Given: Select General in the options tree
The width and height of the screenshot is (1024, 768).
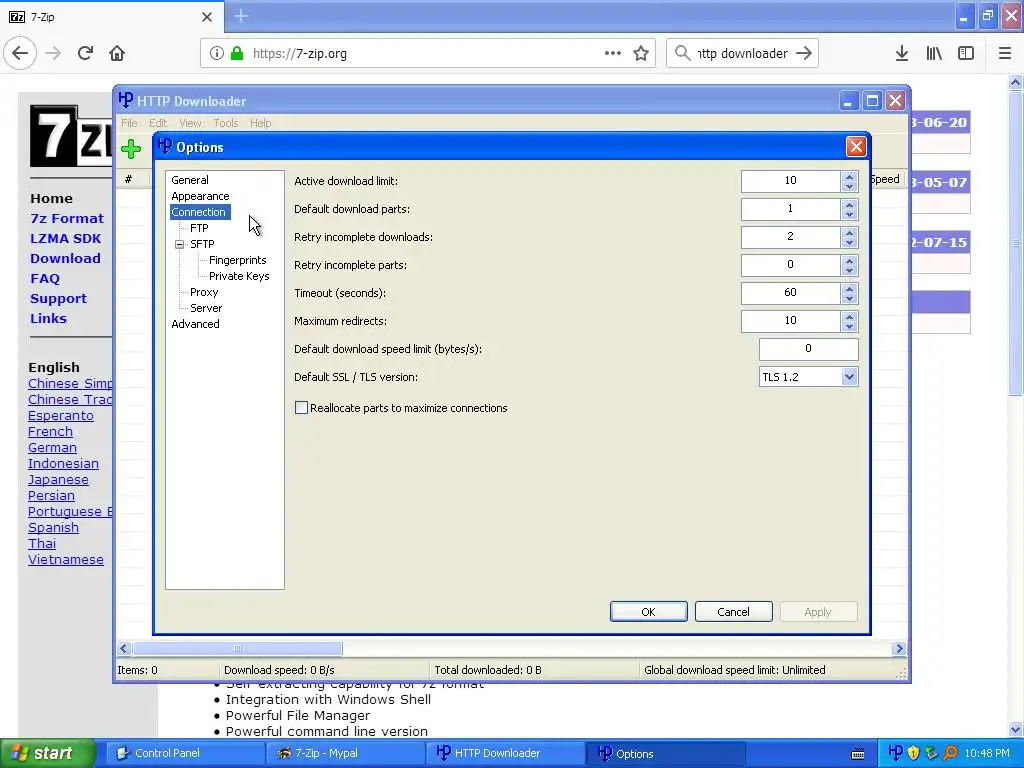Looking at the screenshot, I should coord(190,180).
